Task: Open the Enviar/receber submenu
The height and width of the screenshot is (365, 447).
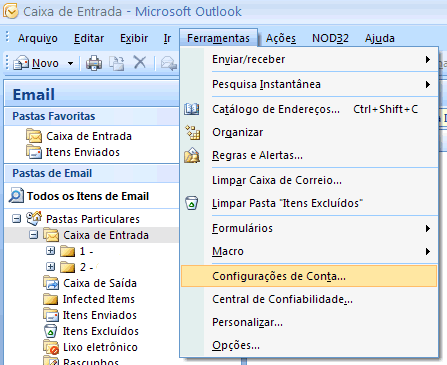Action: (309, 59)
